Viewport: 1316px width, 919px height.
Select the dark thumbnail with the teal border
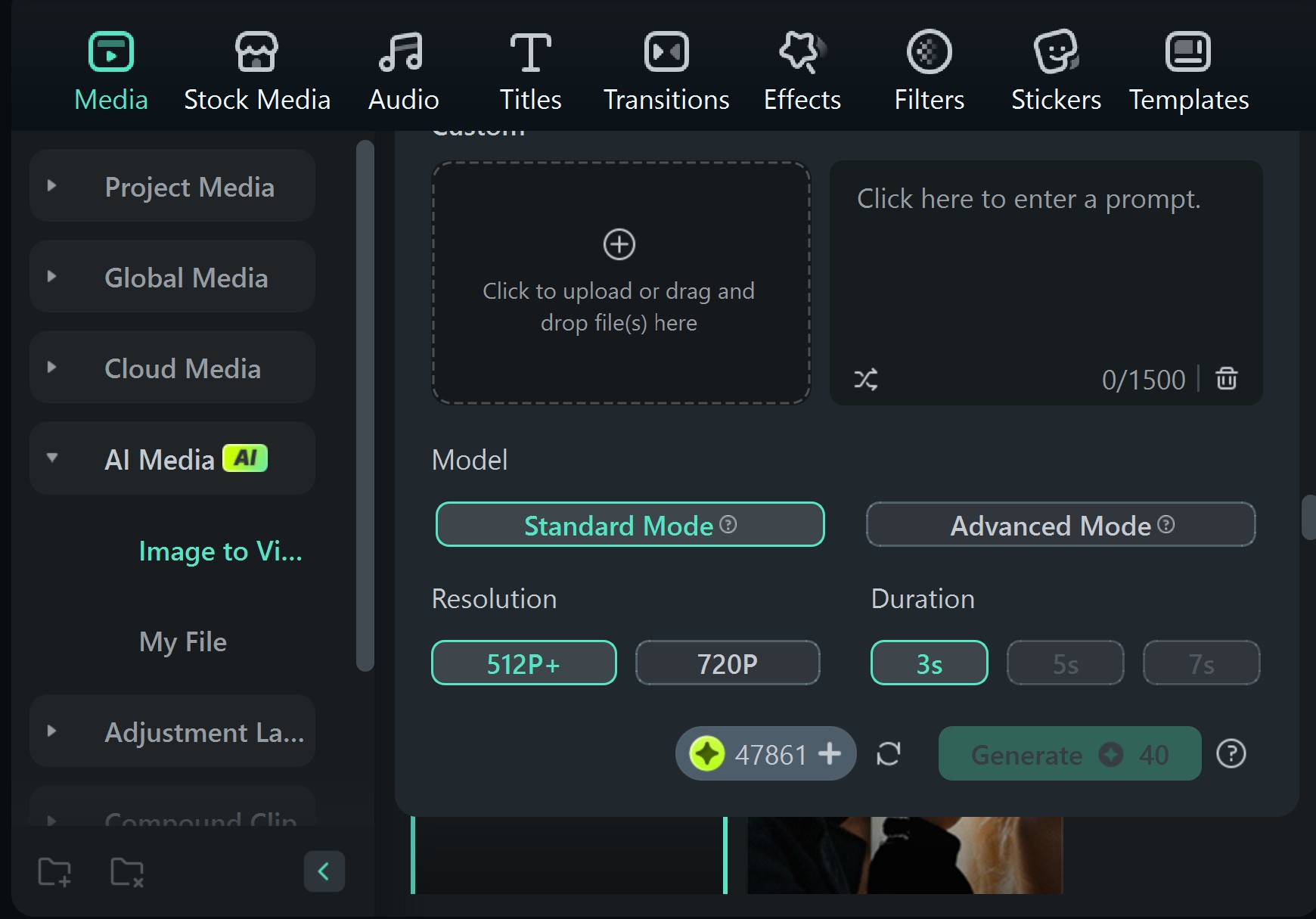click(x=570, y=855)
